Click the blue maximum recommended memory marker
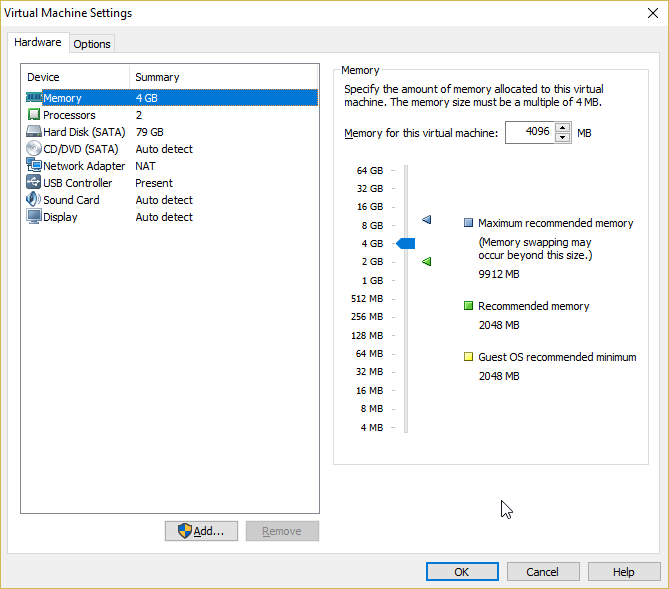 pos(427,220)
